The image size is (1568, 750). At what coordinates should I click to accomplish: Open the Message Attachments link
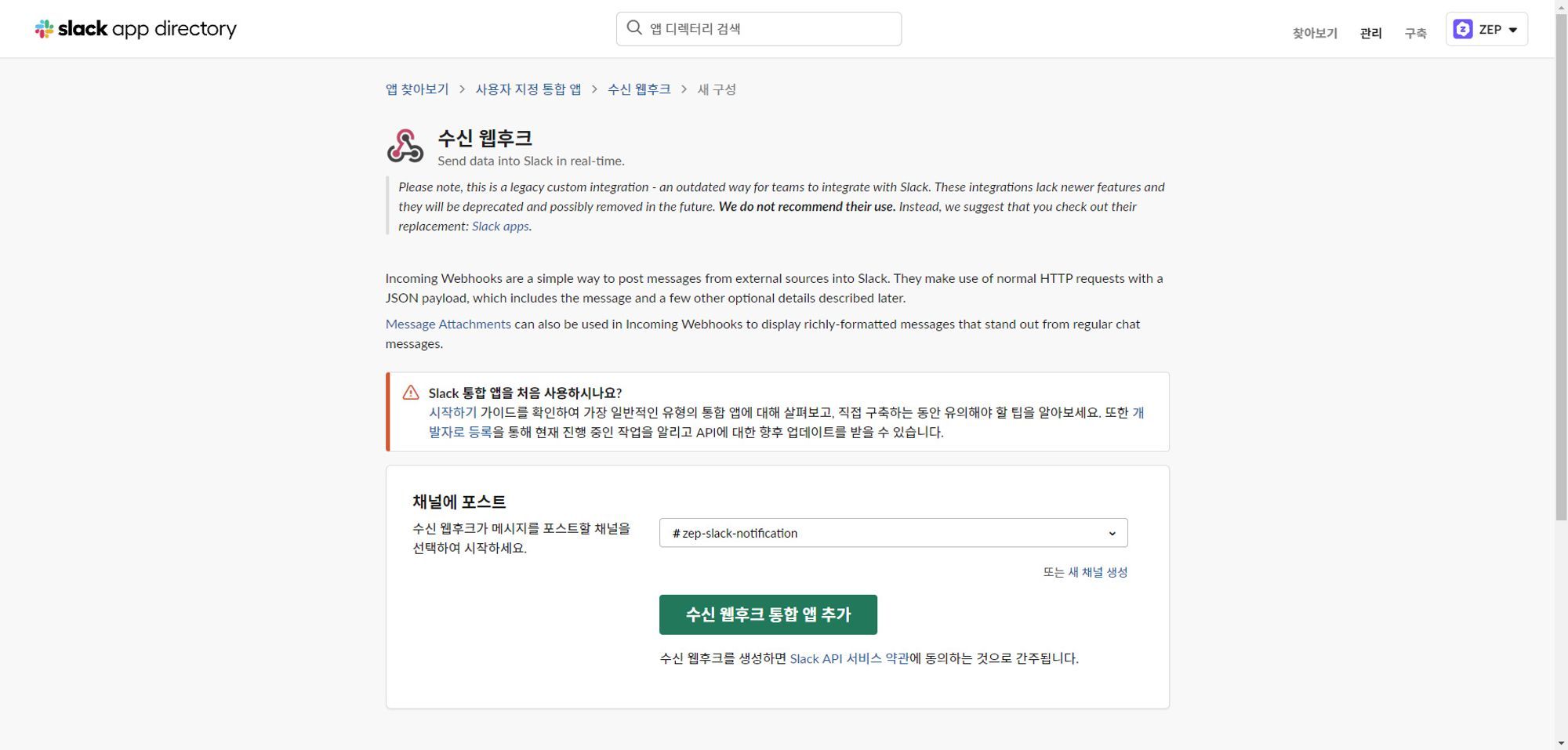pos(448,324)
